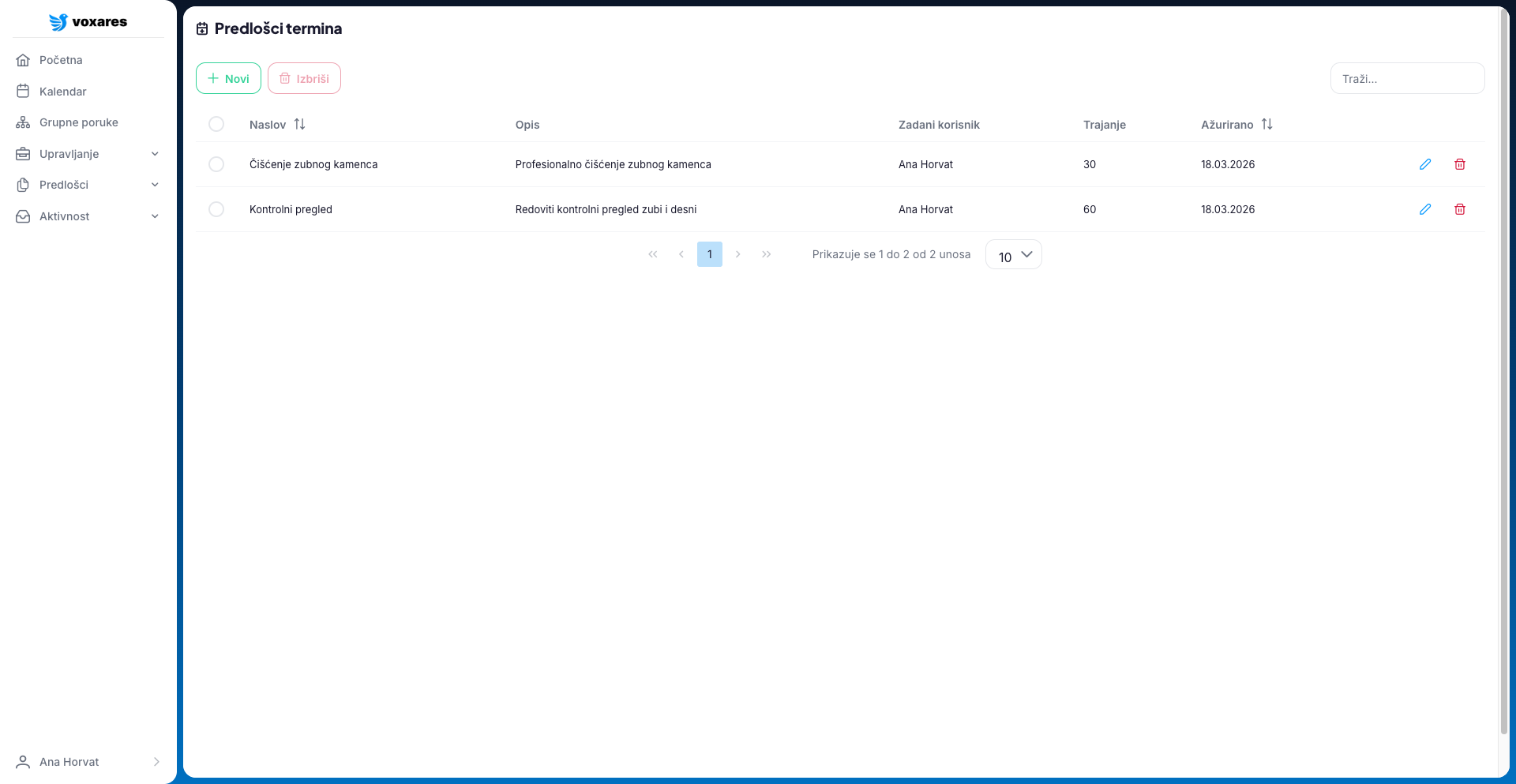Toggle select-all checkbox in table header
The width and height of the screenshot is (1516, 784).
coord(216,125)
